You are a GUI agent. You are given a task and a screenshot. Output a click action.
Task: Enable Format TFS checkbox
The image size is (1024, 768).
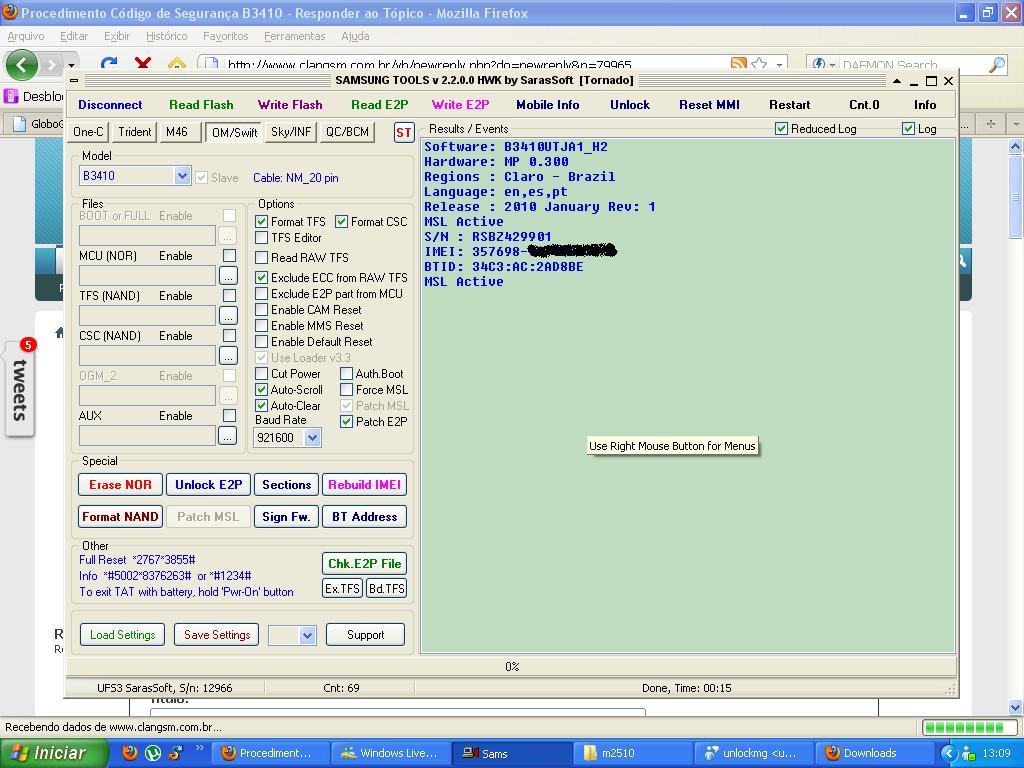261,222
